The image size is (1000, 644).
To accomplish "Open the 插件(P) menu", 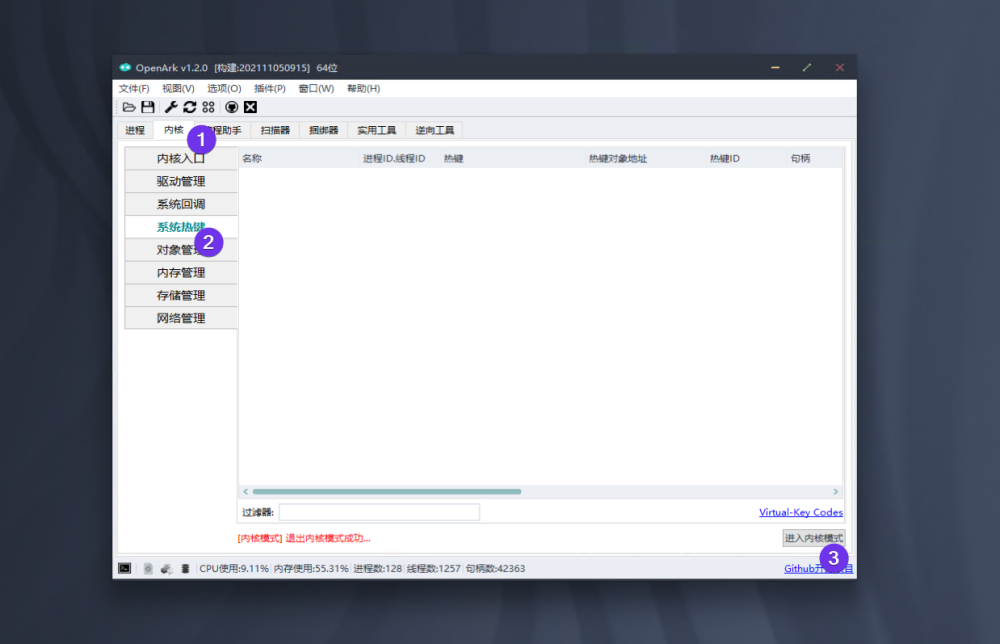I will pos(270,89).
